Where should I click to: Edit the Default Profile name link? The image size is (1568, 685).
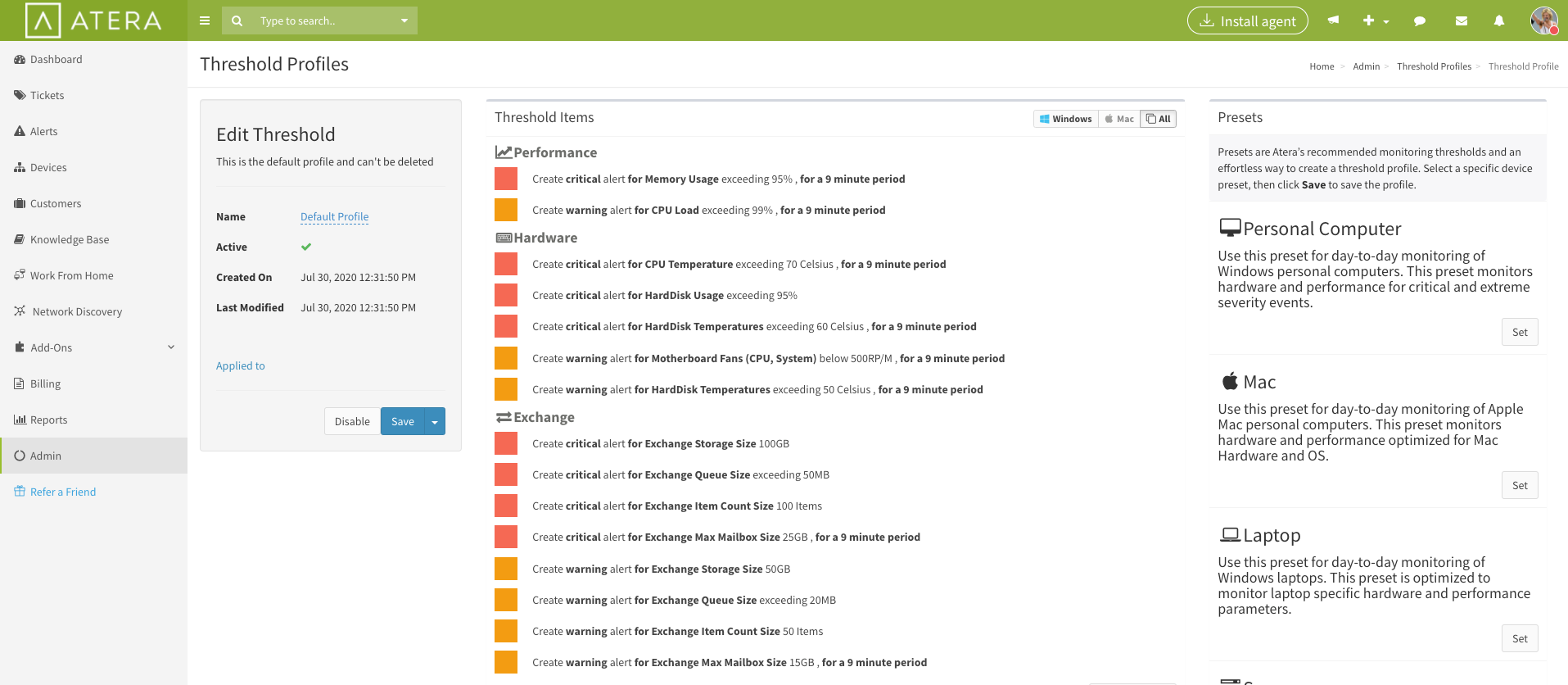pos(334,216)
